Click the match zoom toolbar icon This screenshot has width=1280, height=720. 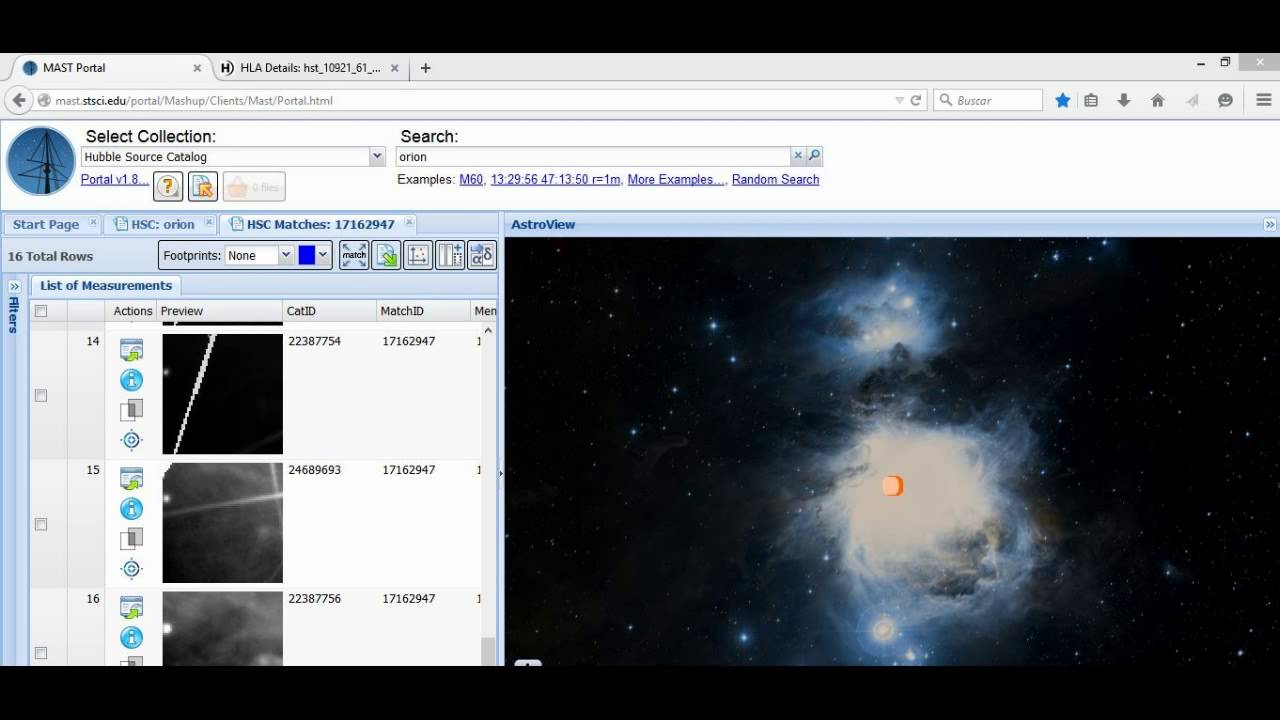(354, 255)
